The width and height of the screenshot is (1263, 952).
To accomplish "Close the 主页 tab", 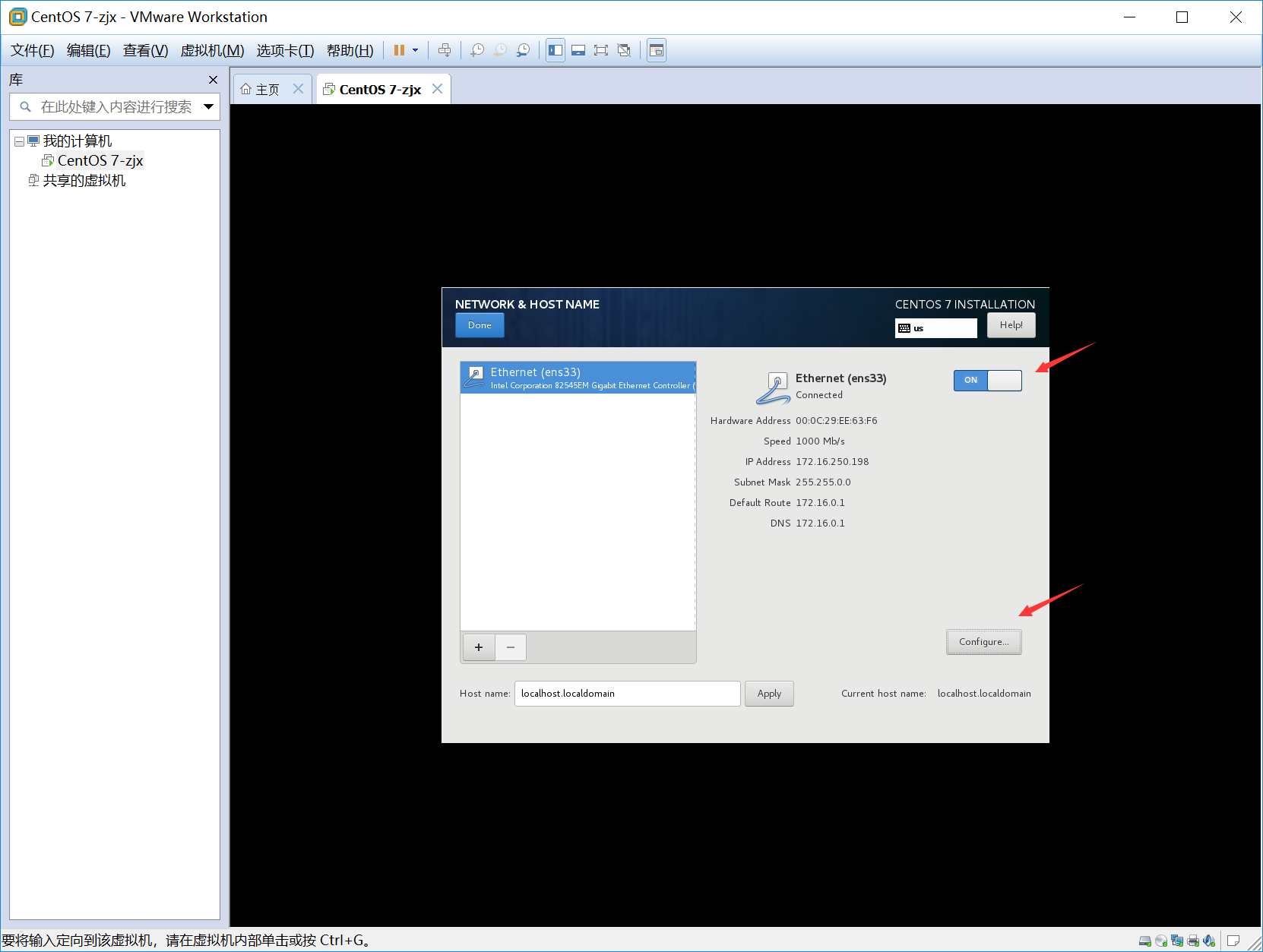I will click(299, 89).
